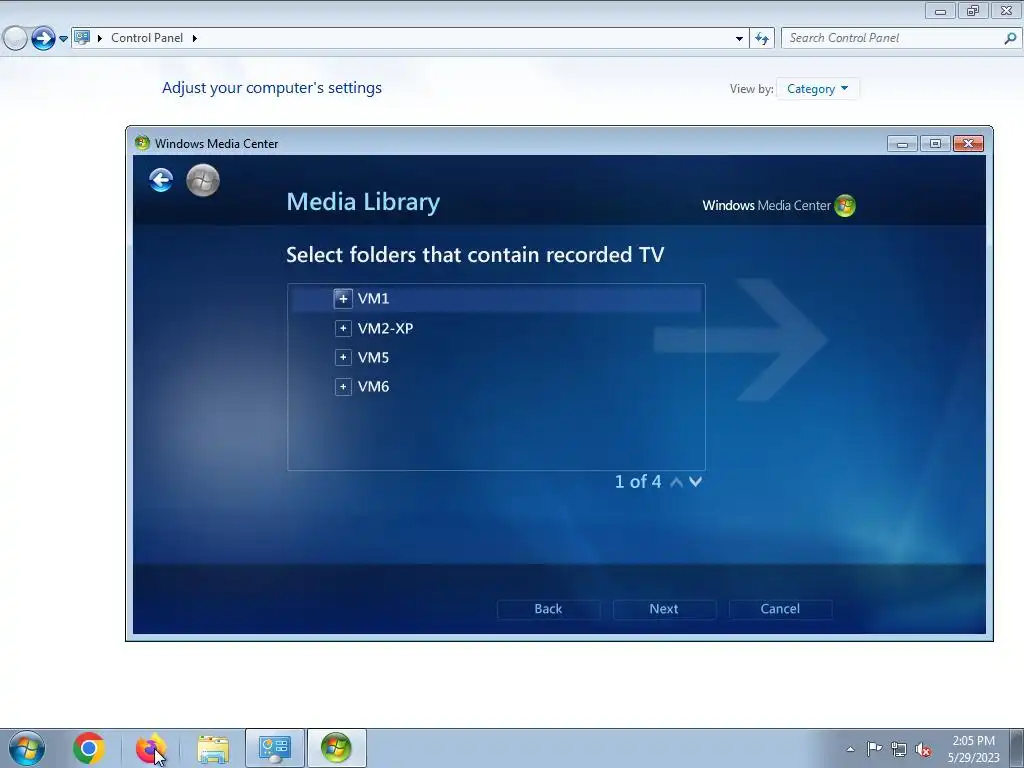Click the Media Center start orb button
Screen dimensions: 1024x768
click(x=203, y=180)
